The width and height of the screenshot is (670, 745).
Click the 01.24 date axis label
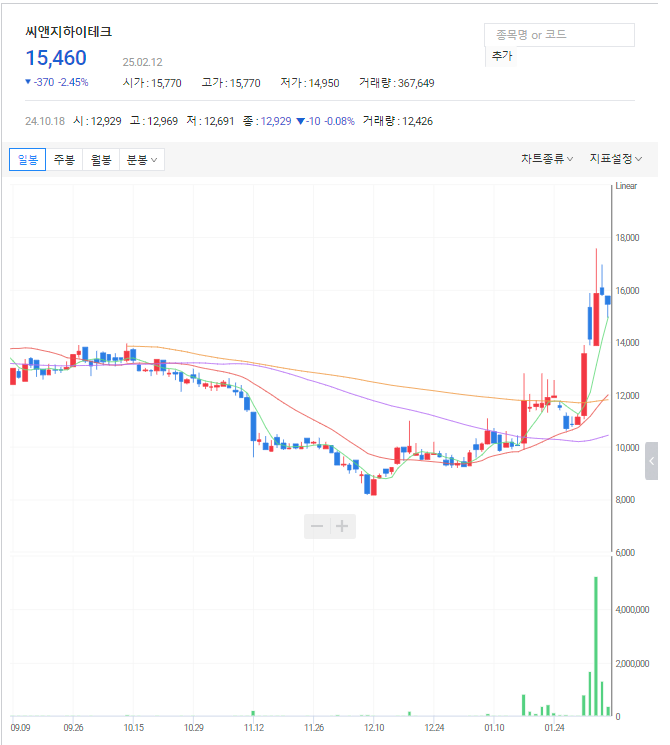coord(554,728)
